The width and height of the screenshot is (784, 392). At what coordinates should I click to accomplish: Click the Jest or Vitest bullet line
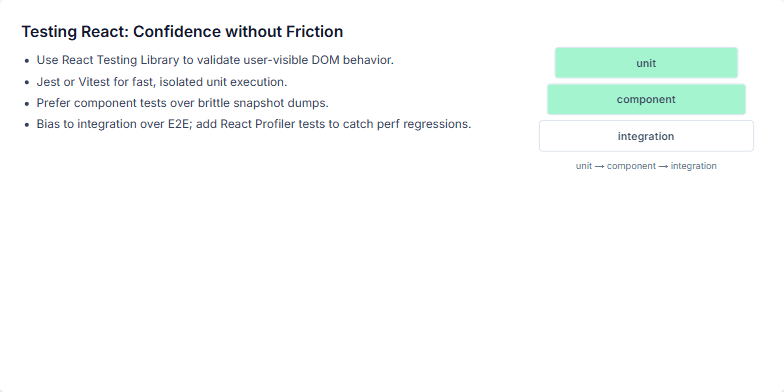[162, 82]
